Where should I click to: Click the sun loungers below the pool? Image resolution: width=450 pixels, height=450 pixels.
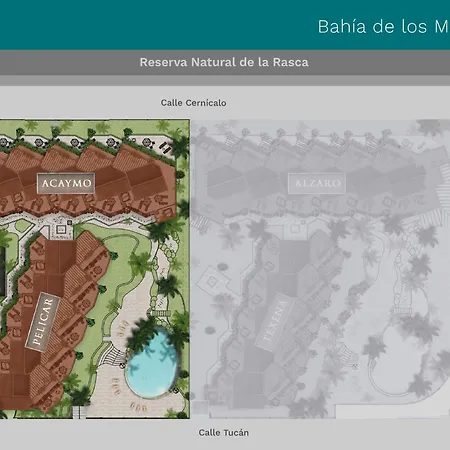[x=138, y=406]
